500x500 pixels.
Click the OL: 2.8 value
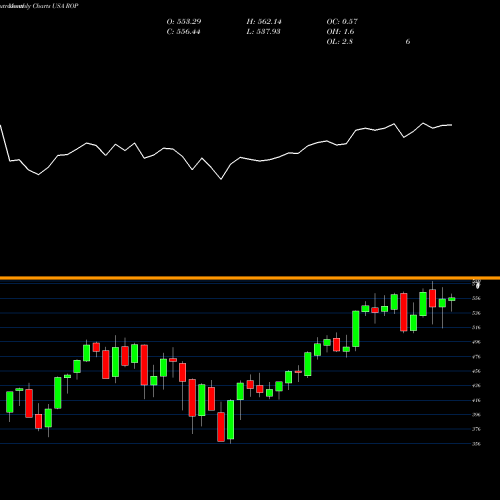[340, 42]
